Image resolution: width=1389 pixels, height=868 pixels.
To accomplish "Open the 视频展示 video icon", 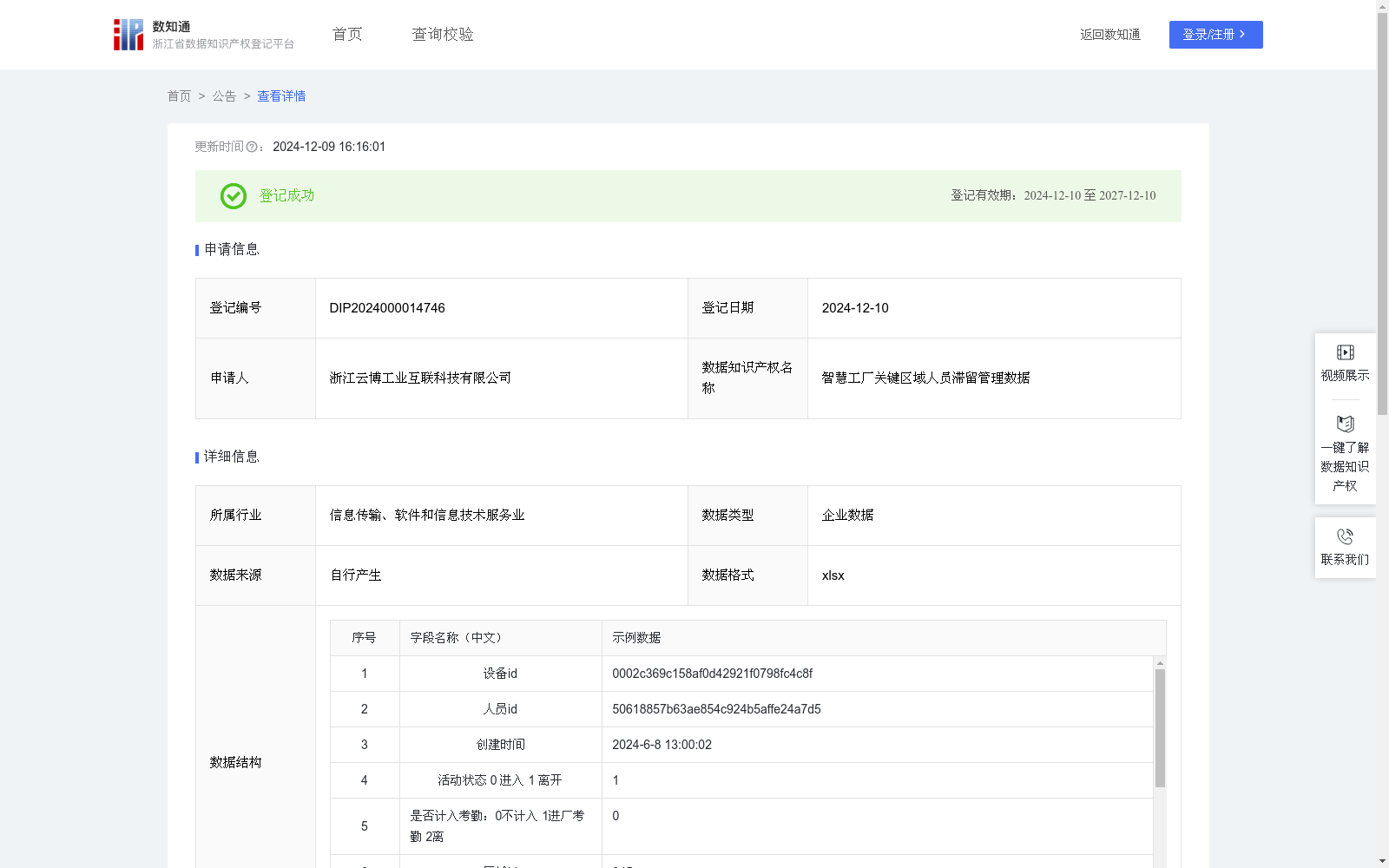I will (x=1345, y=352).
